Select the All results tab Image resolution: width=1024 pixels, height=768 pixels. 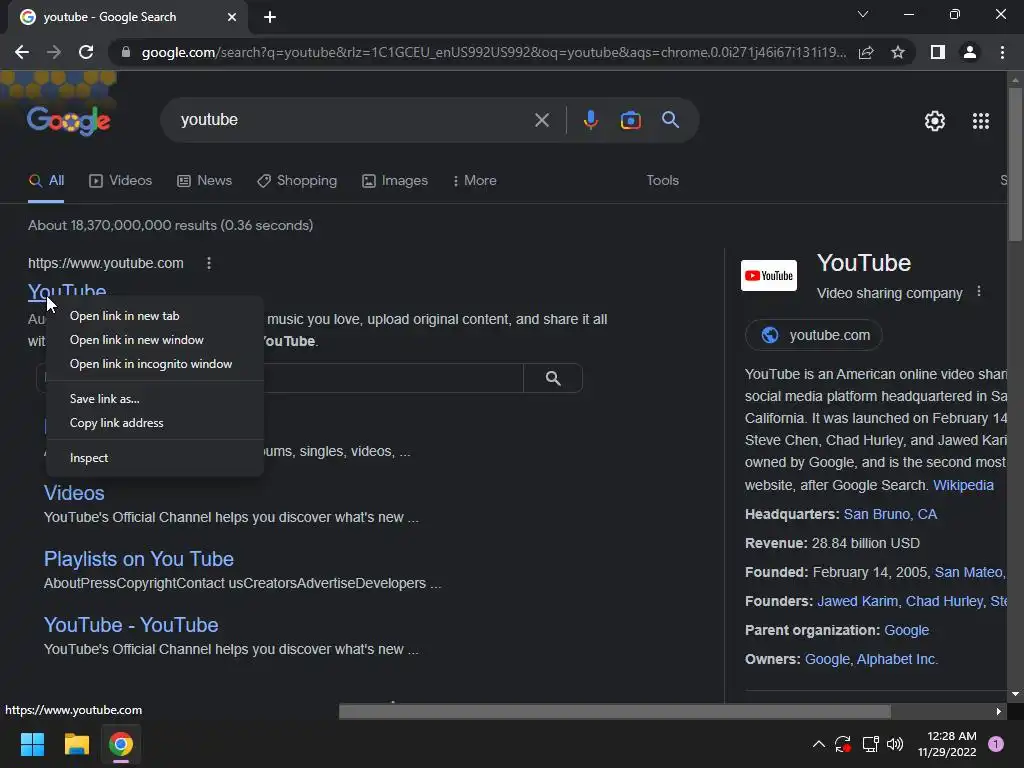point(46,181)
